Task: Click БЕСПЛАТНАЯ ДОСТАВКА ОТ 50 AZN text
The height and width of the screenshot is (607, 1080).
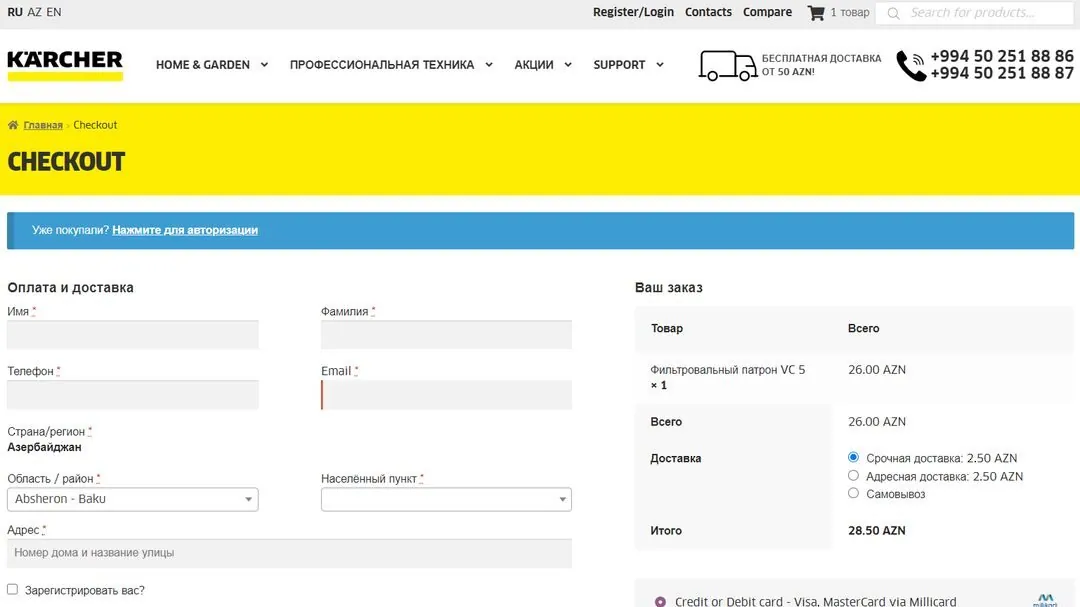Action: (821, 65)
